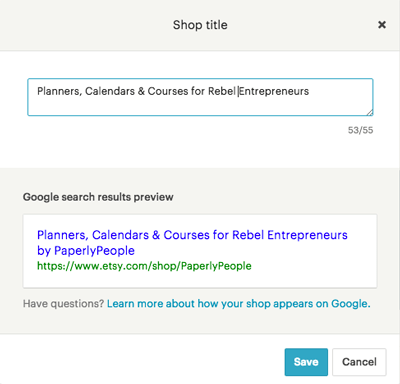The height and width of the screenshot is (384, 400).
Task: Save the shop title
Action: 306,362
